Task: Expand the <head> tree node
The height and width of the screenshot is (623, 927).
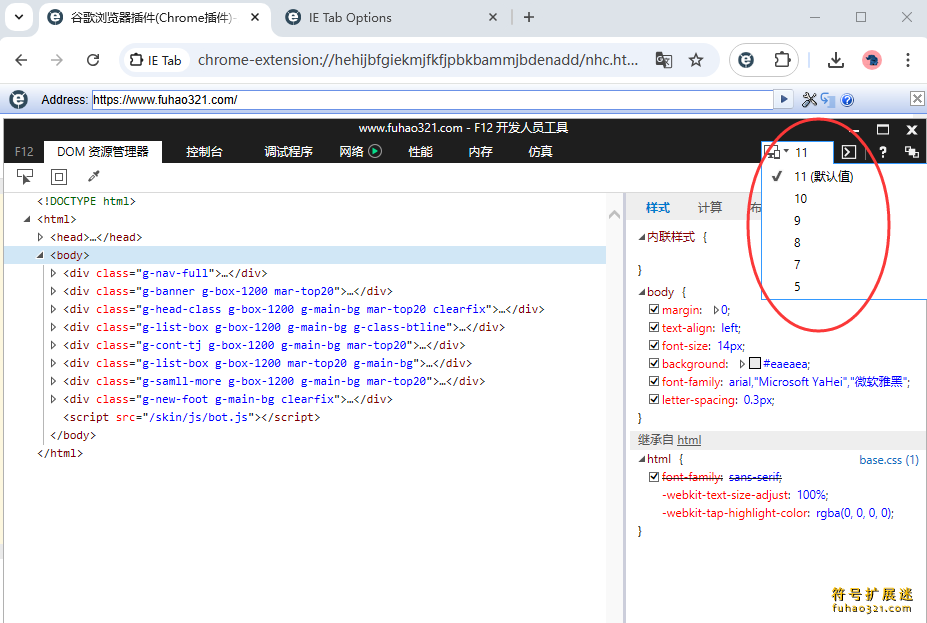Action: tap(40, 237)
